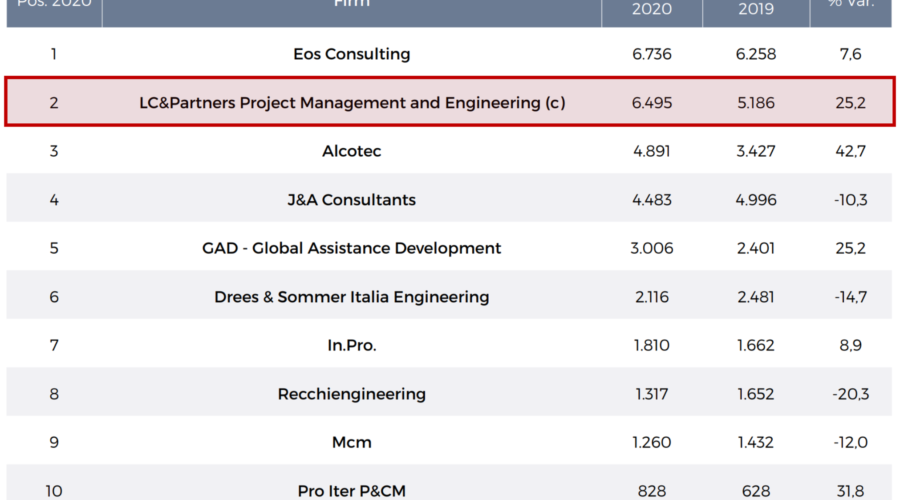Select the 2.116 value for Drees & Sommer
This screenshot has width=900, height=500.
click(x=651, y=297)
